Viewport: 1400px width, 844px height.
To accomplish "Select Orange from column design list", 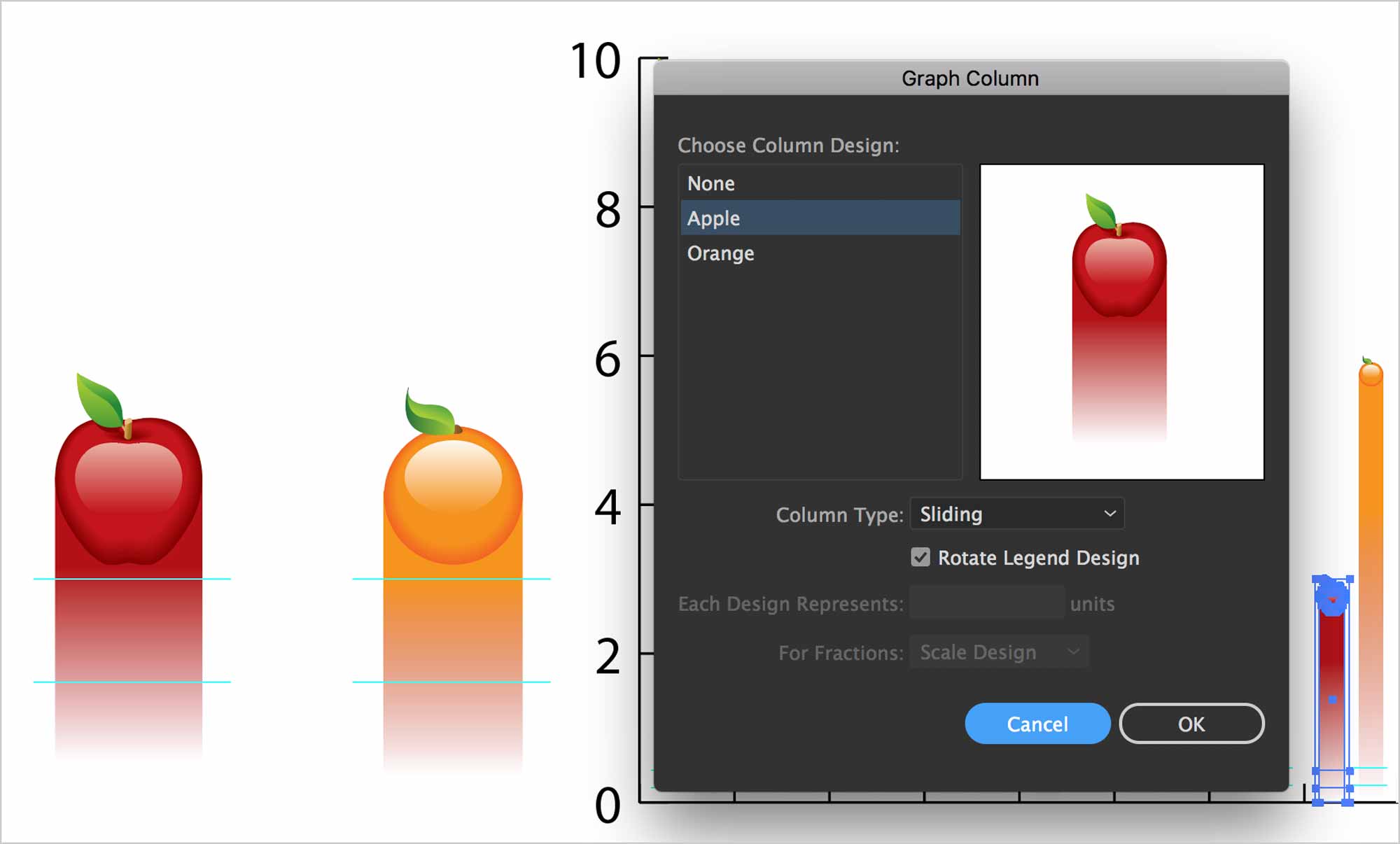I will point(720,253).
